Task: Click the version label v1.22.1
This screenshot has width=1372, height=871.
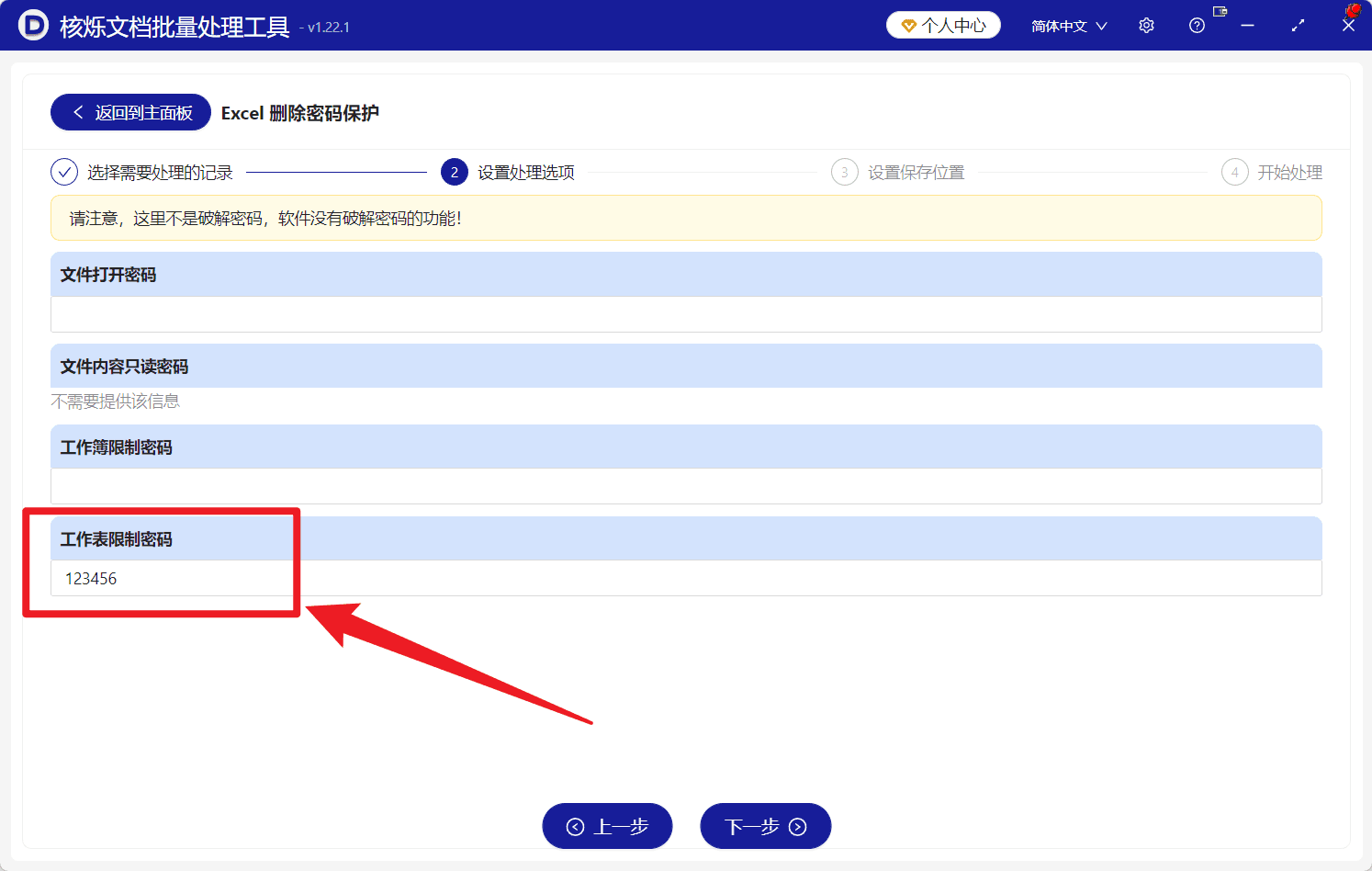Action: (x=324, y=28)
